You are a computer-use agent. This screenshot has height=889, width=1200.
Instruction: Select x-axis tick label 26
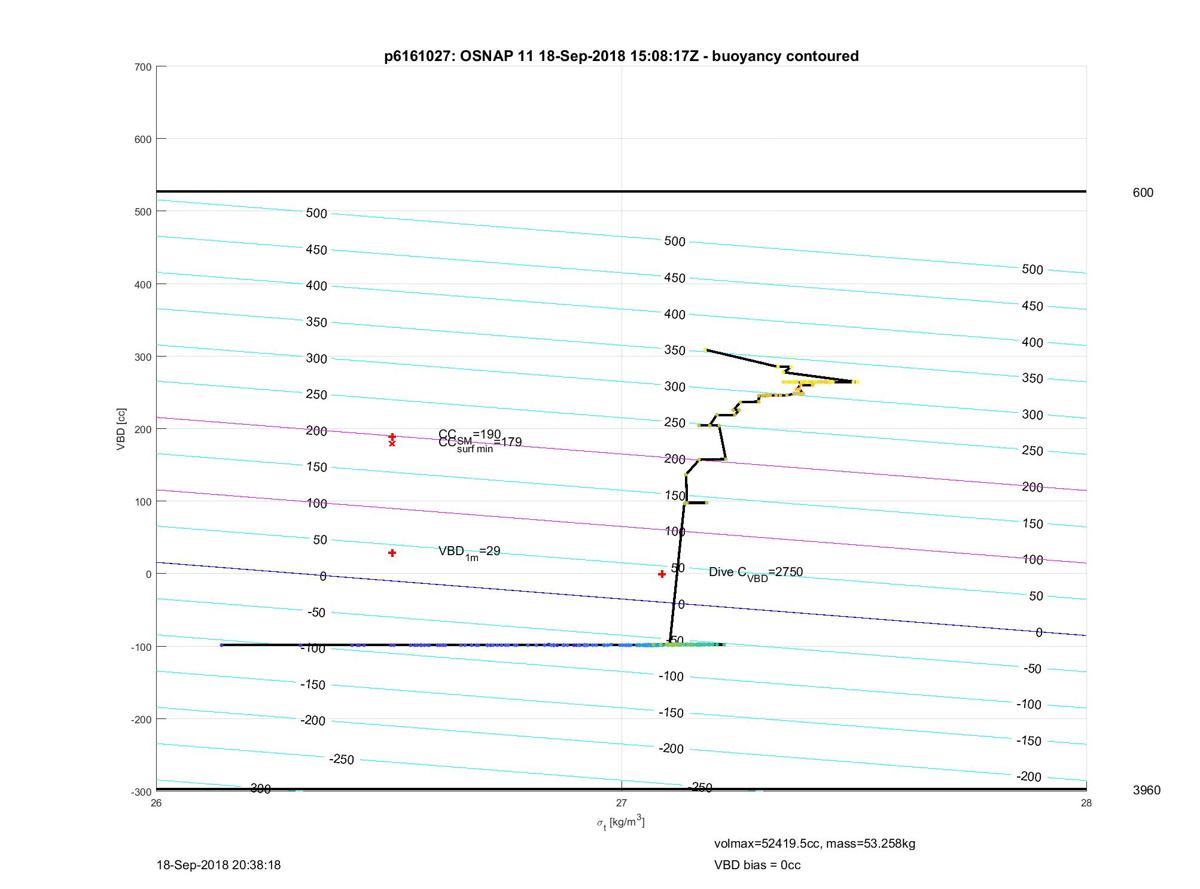pyautogui.click(x=156, y=802)
